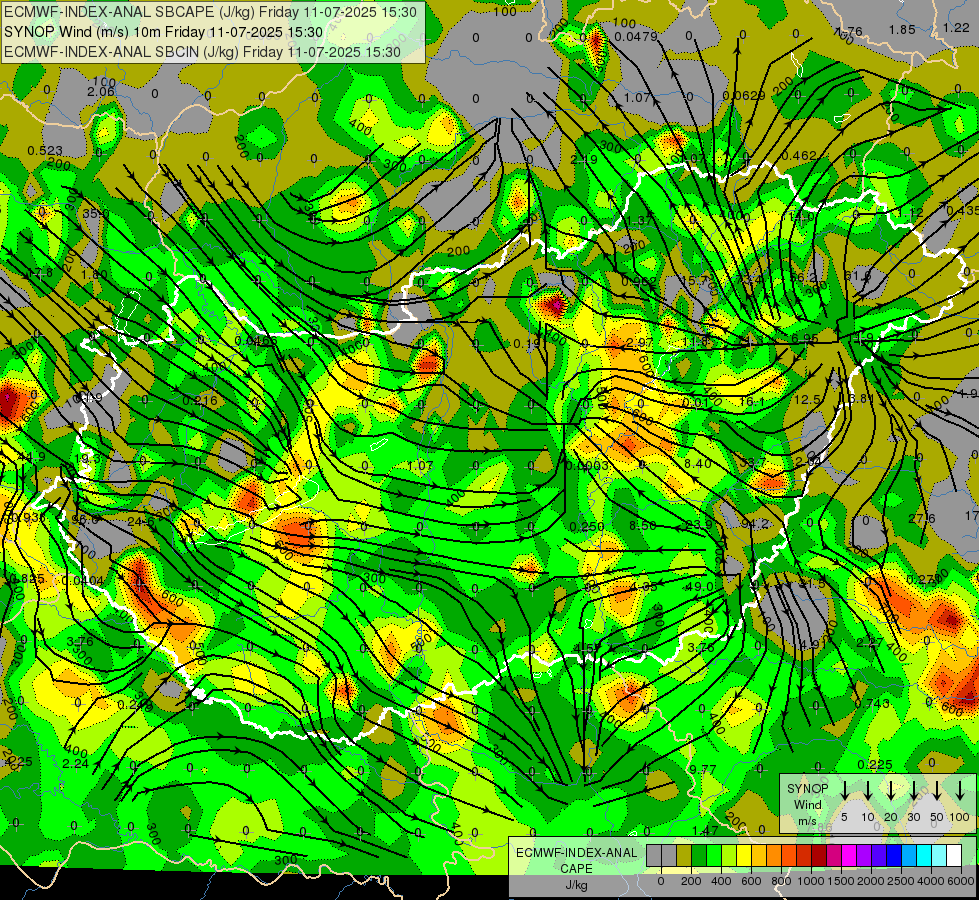Click the 30 m/s wind arrow in legend

tap(913, 790)
